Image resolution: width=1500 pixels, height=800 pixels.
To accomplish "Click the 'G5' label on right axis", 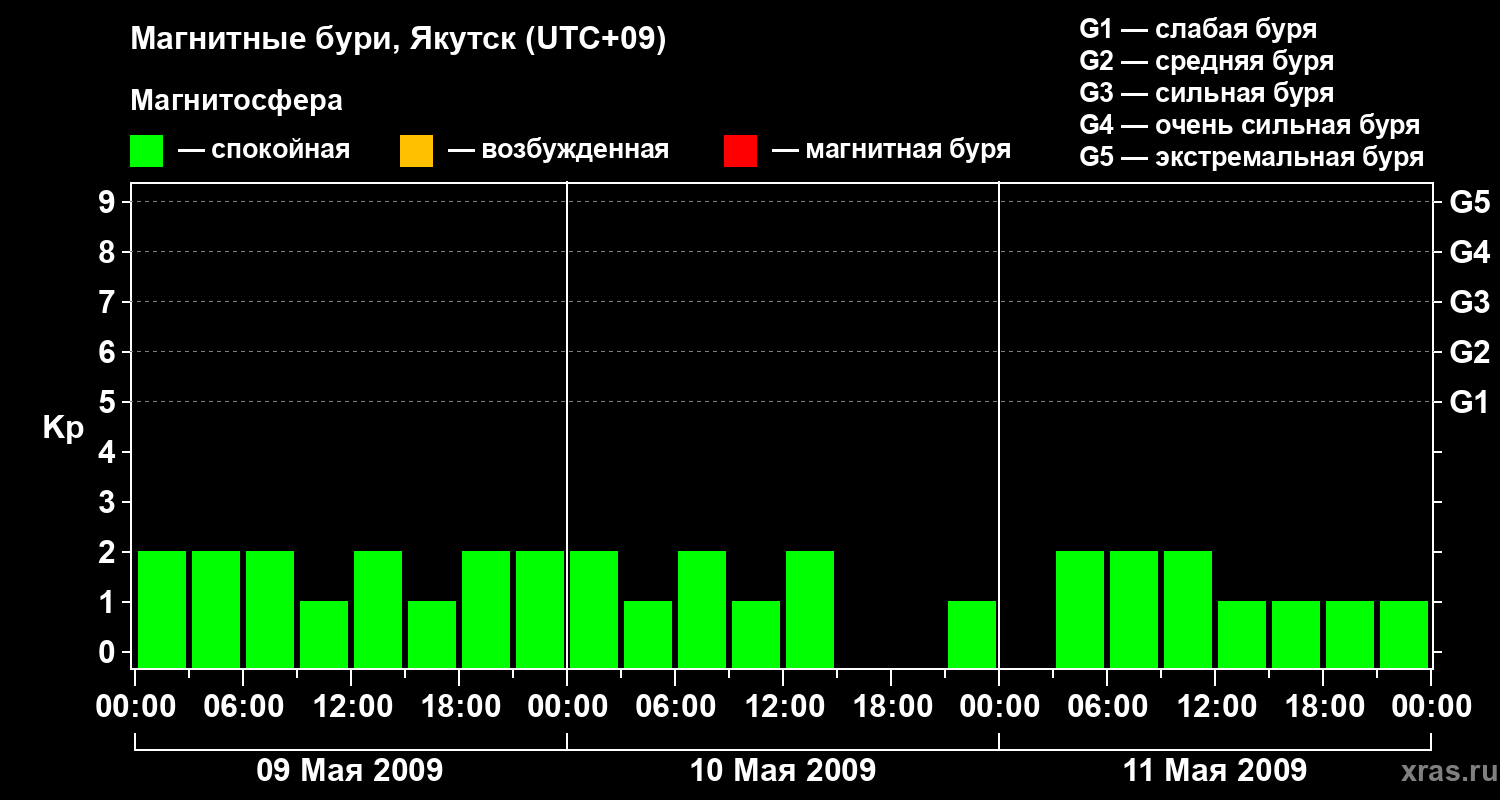I will (x=1469, y=202).
